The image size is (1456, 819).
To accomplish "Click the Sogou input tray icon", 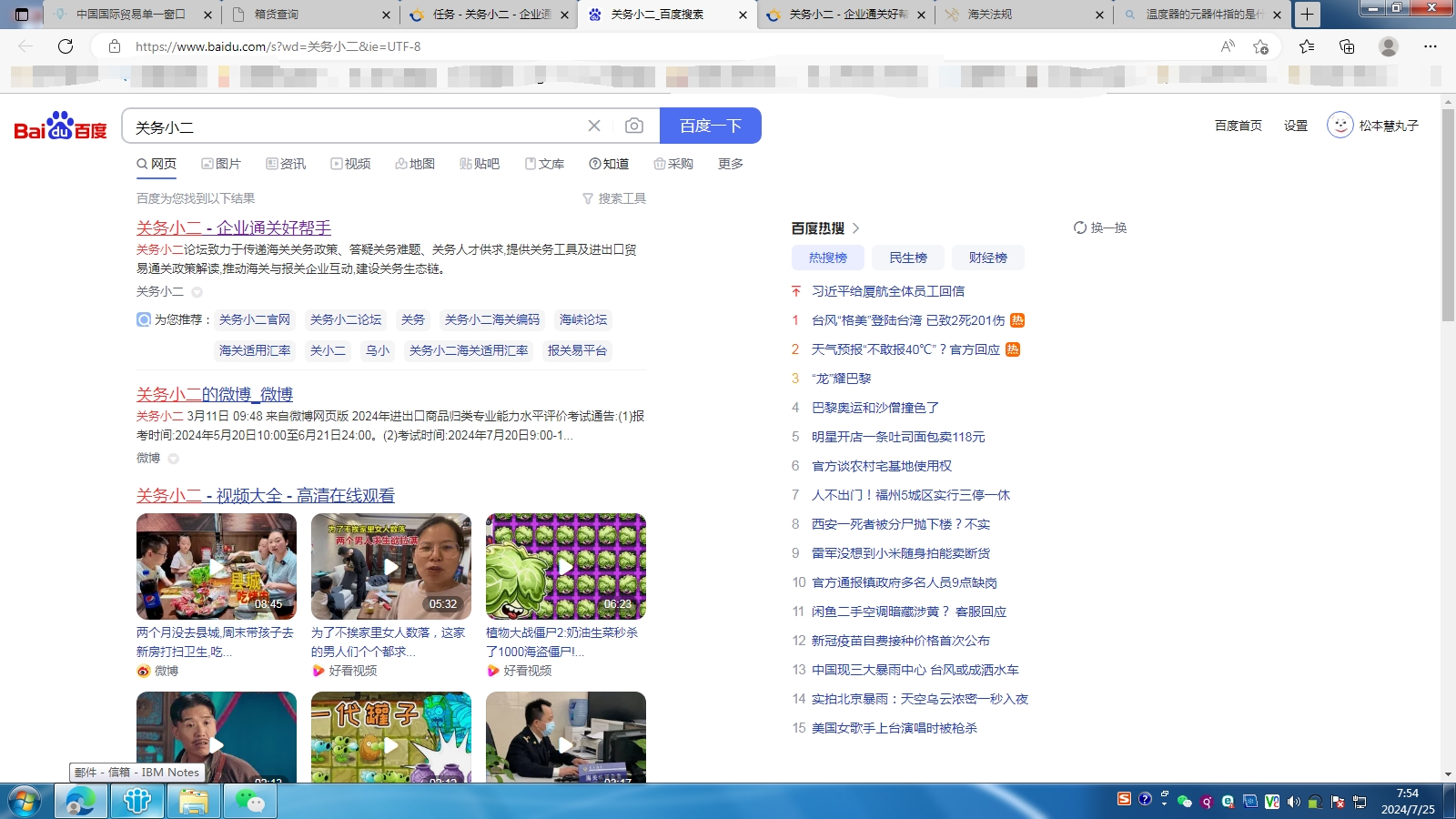I will coord(1125,800).
